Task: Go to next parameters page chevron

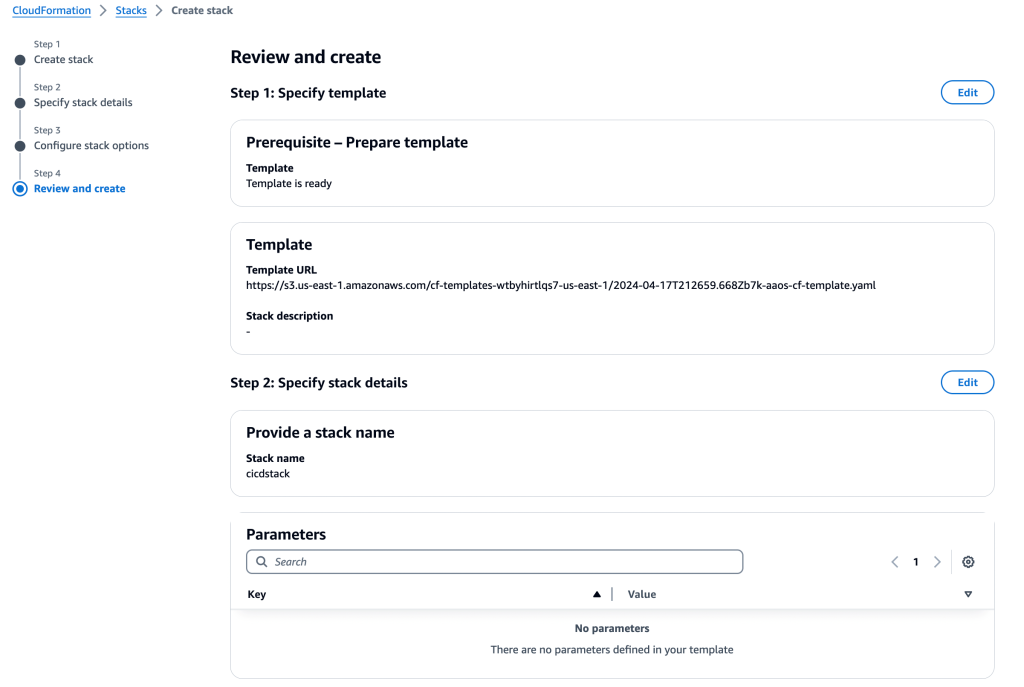Action: tap(936, 561)
